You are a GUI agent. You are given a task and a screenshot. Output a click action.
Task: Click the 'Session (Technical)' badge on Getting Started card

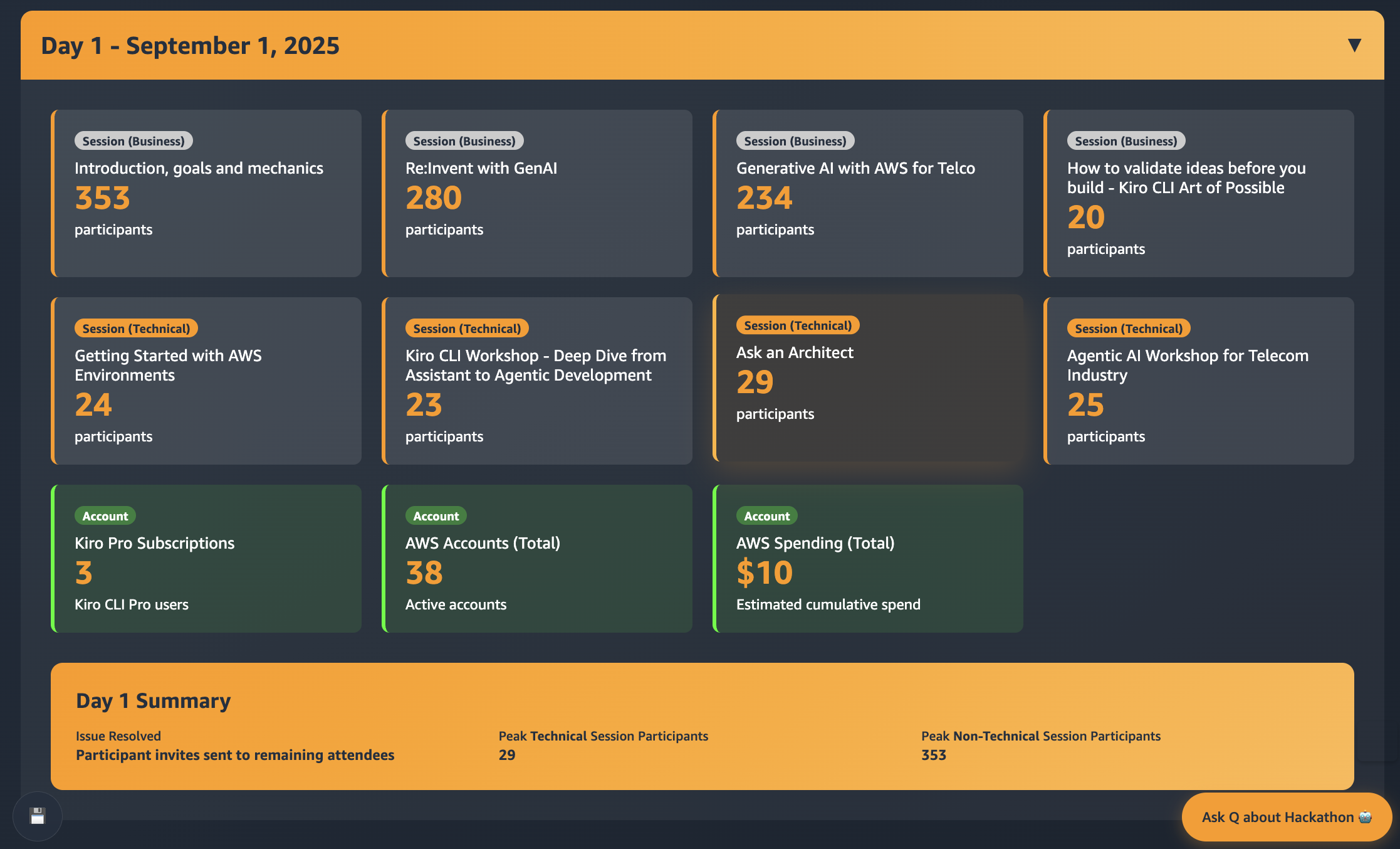(136, 328)
